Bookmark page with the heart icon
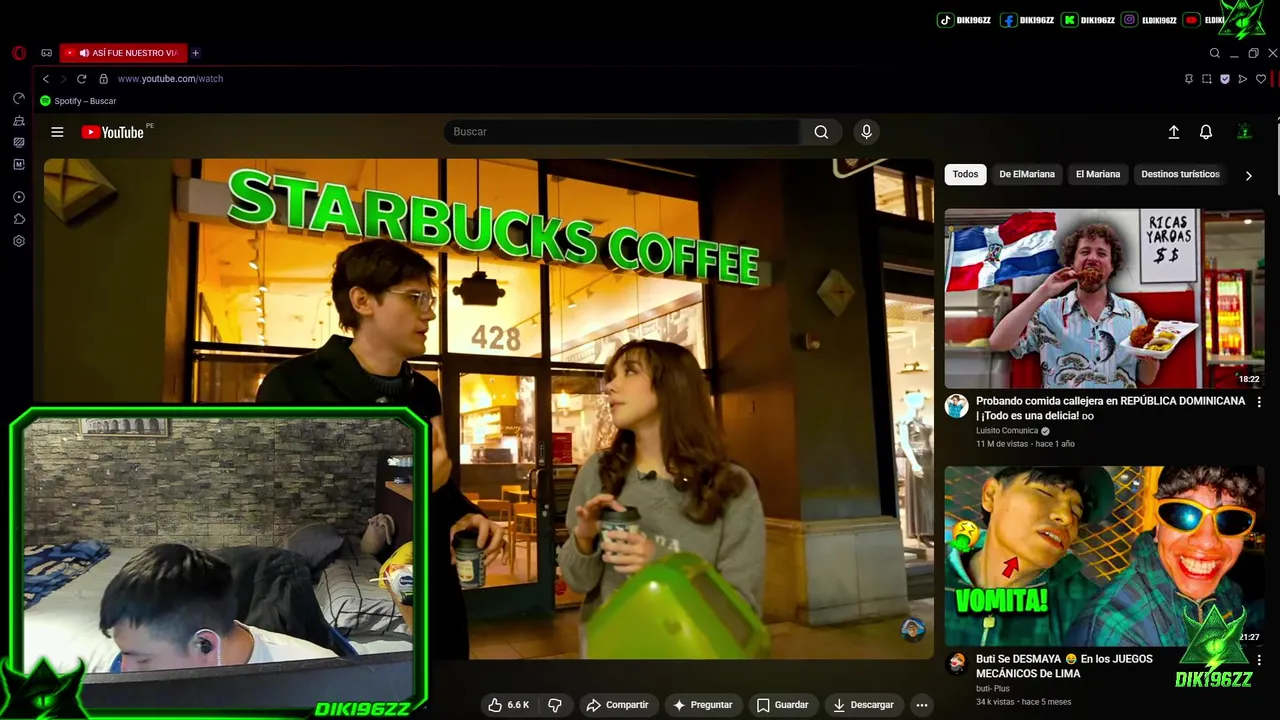This screenshot has height=720, width=1280. [1261, 79]
